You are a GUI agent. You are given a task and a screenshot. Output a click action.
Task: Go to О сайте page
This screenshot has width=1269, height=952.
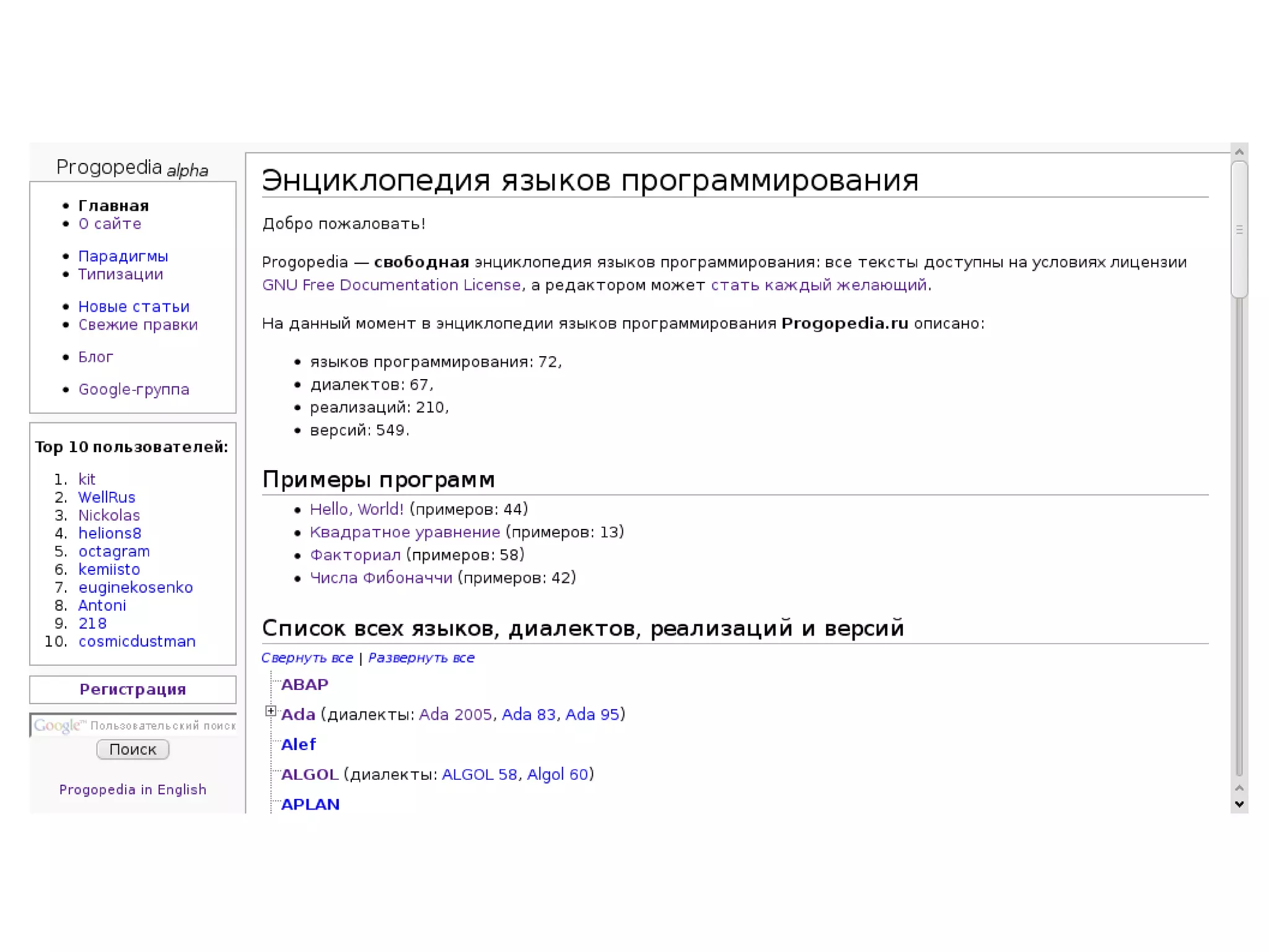pyautogui.click(x=110, y=224)
